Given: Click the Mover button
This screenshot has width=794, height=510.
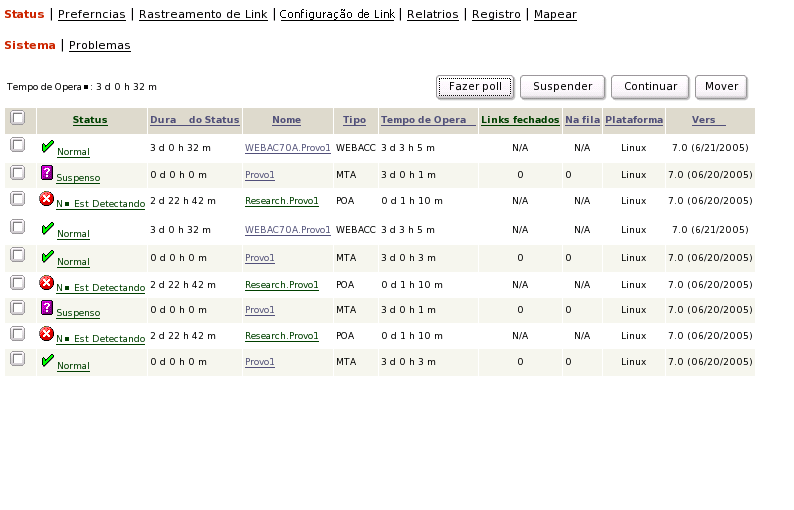Looking at the screenshot, I should point(722,87).
